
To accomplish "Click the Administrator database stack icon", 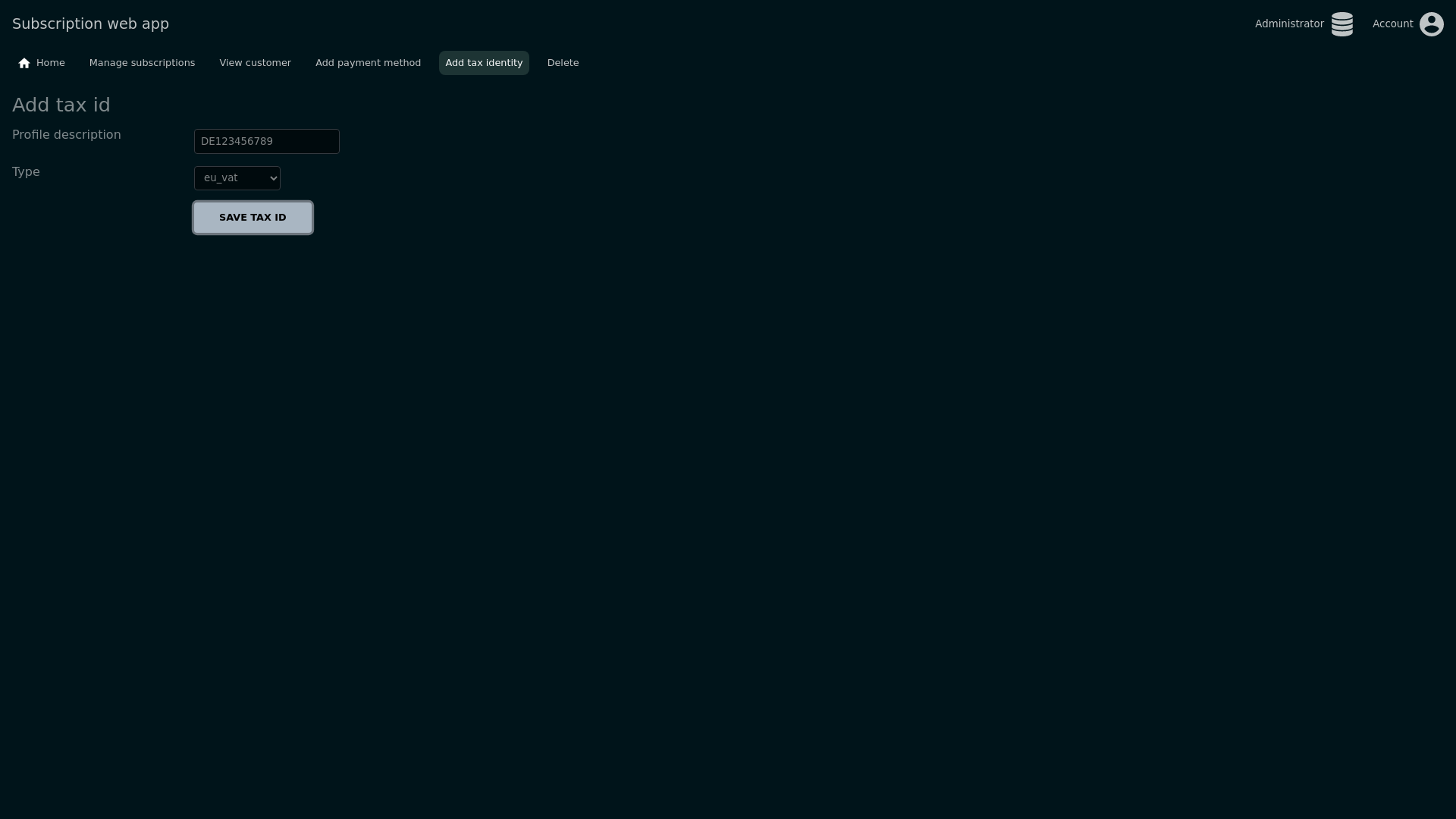I will 1341,24.
